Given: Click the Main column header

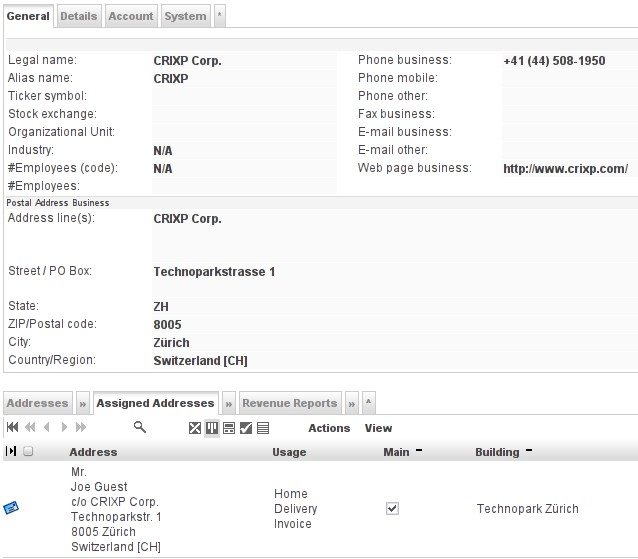Looking at the screenshot, I should pos(396,452).
